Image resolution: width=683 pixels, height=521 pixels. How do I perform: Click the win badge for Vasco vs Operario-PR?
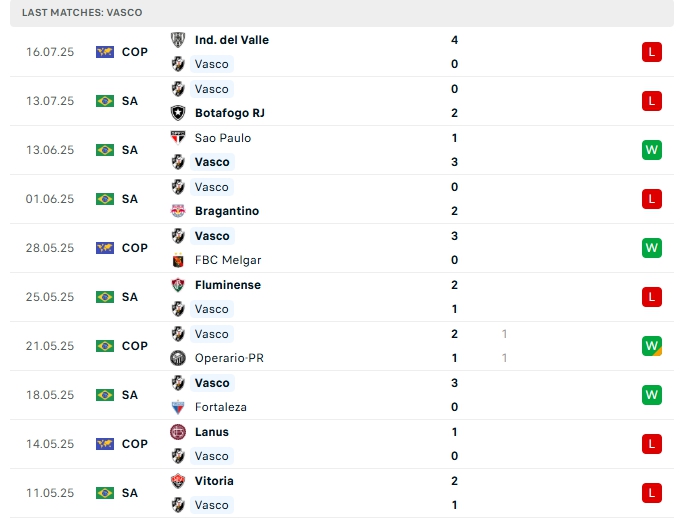pyautogui.click(x=652, y=346)
